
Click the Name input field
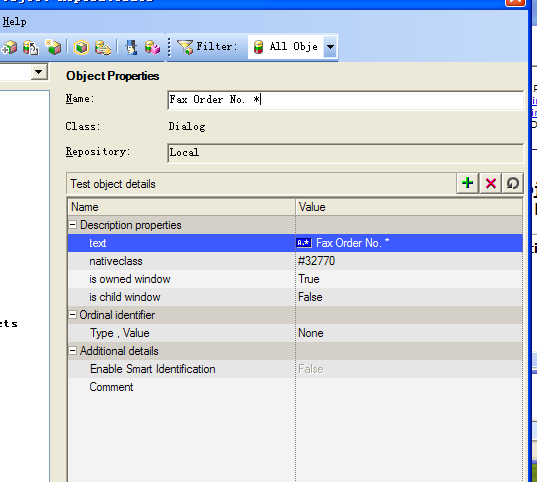click(346, 100)
